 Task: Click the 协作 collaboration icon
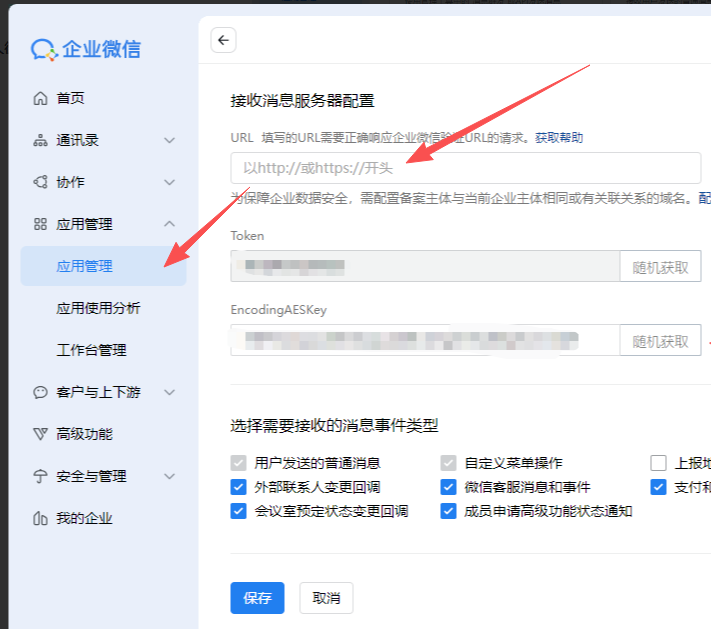[40, 182]
